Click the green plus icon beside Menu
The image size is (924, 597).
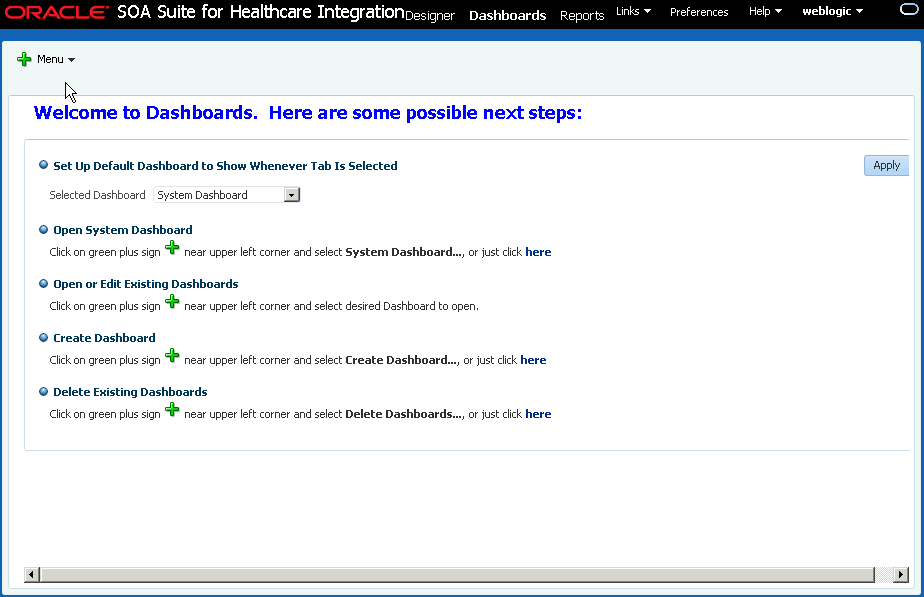(24, 59)
